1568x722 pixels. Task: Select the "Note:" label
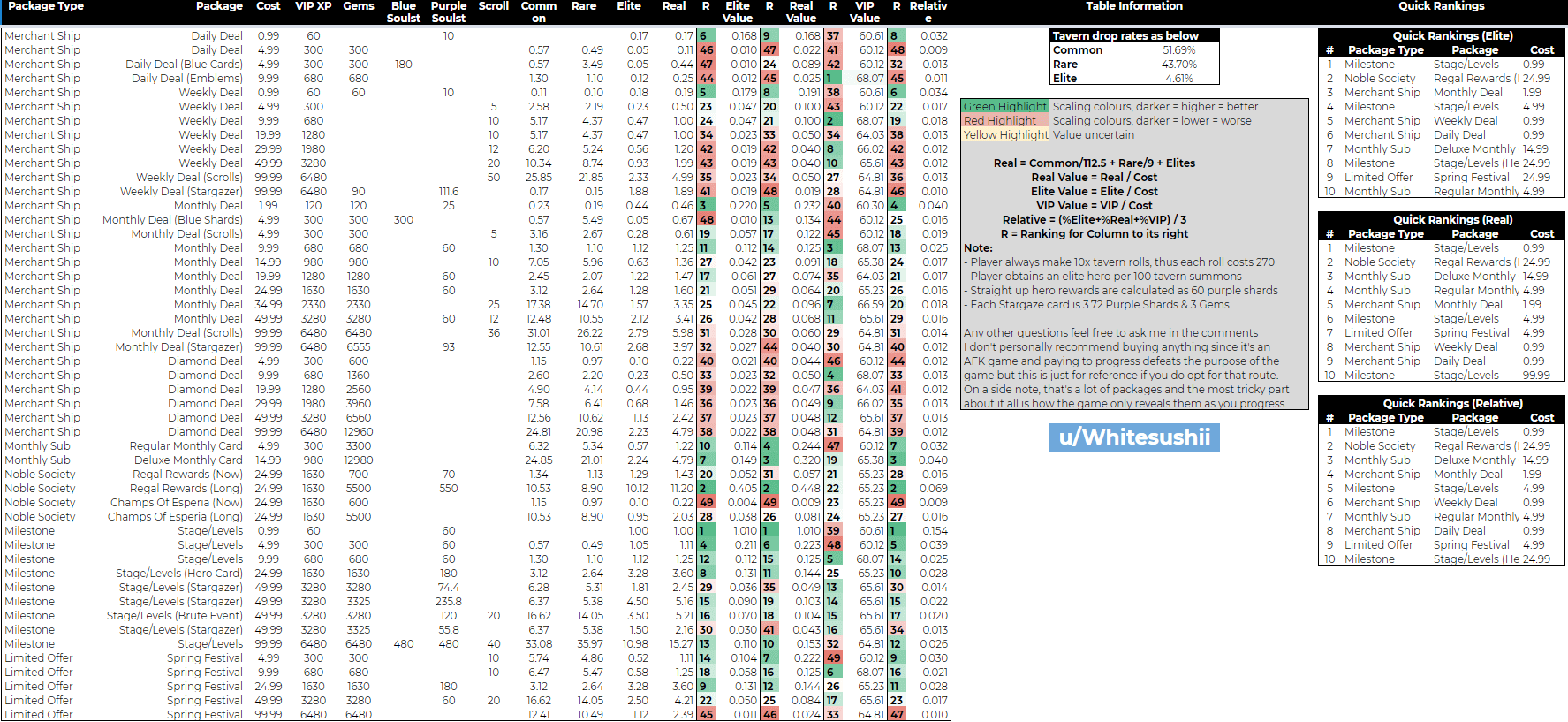point(978,248)
